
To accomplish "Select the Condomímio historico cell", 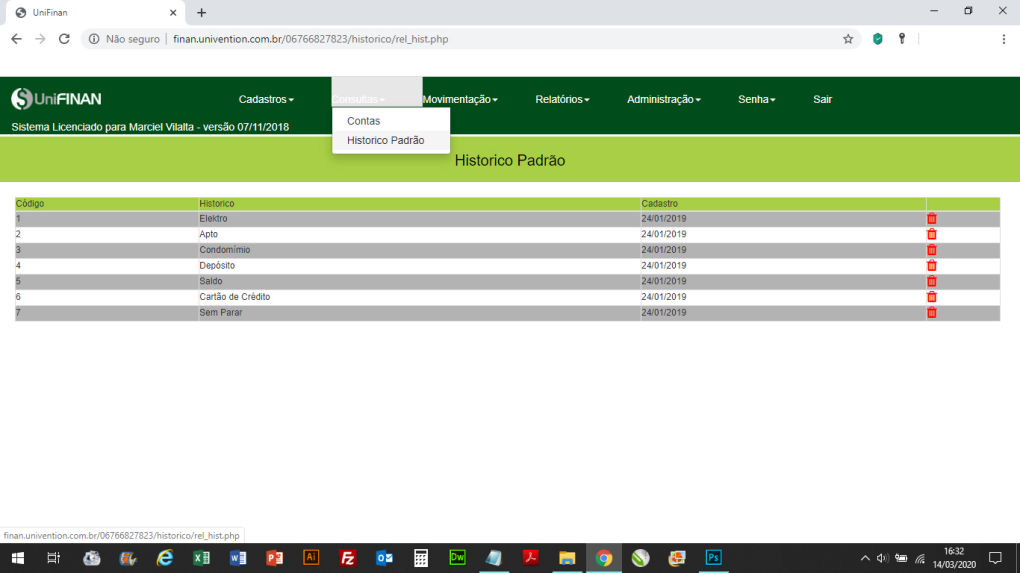I will 419,250.
